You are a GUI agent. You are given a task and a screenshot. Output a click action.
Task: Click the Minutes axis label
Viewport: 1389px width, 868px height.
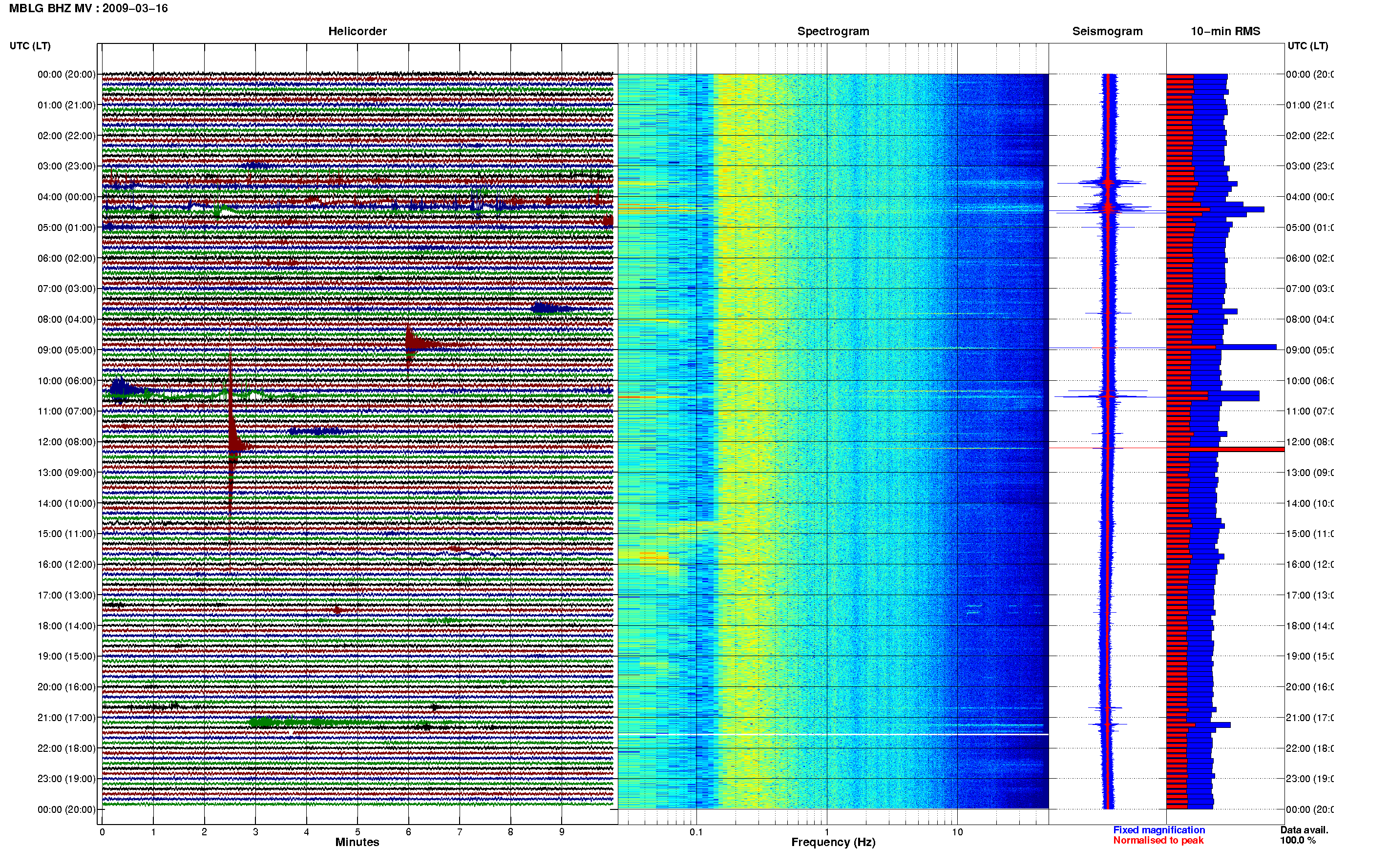pyautogui.click(x=357, y=842)
